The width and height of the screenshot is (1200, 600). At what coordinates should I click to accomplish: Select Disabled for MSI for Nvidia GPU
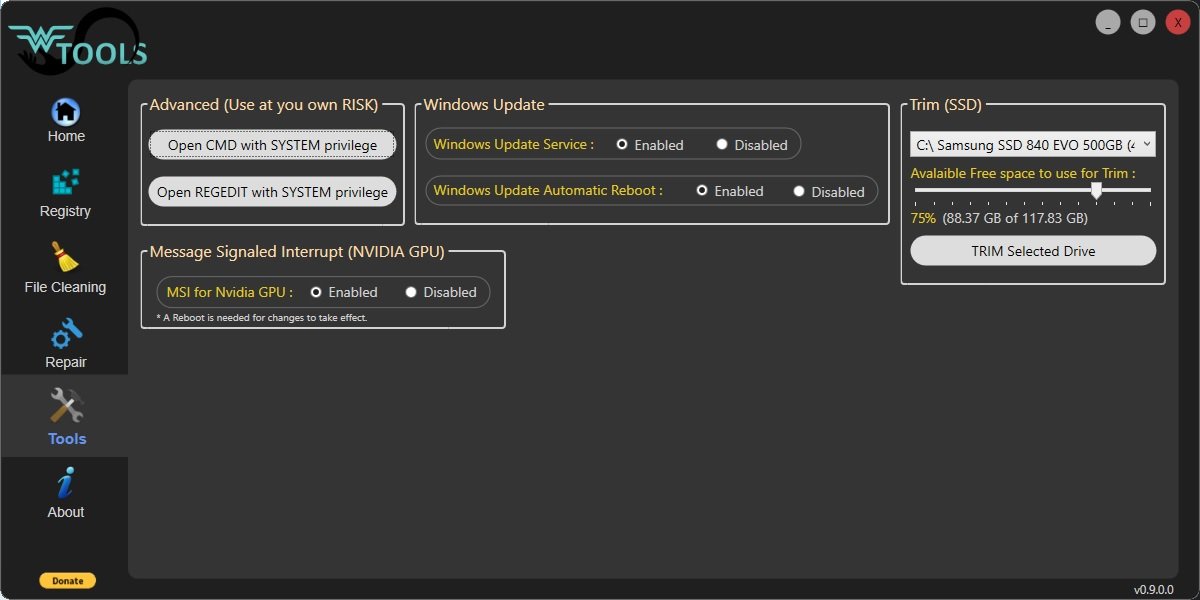click(x=411, y=293)
